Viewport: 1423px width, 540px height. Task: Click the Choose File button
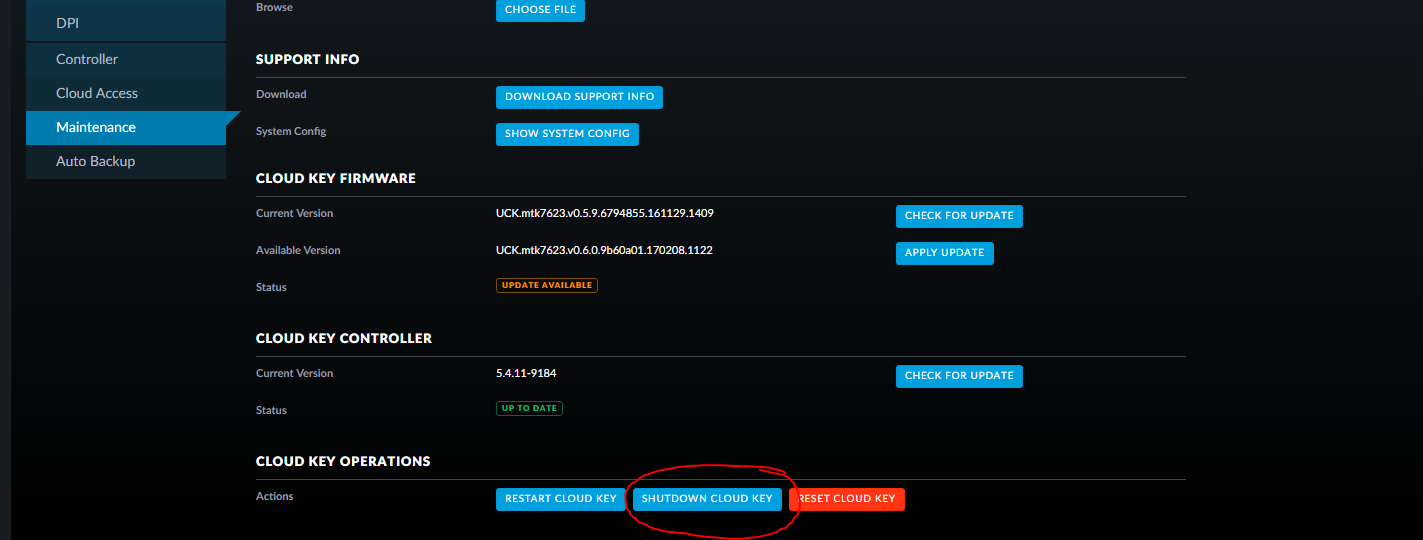(x=540, y=10)
